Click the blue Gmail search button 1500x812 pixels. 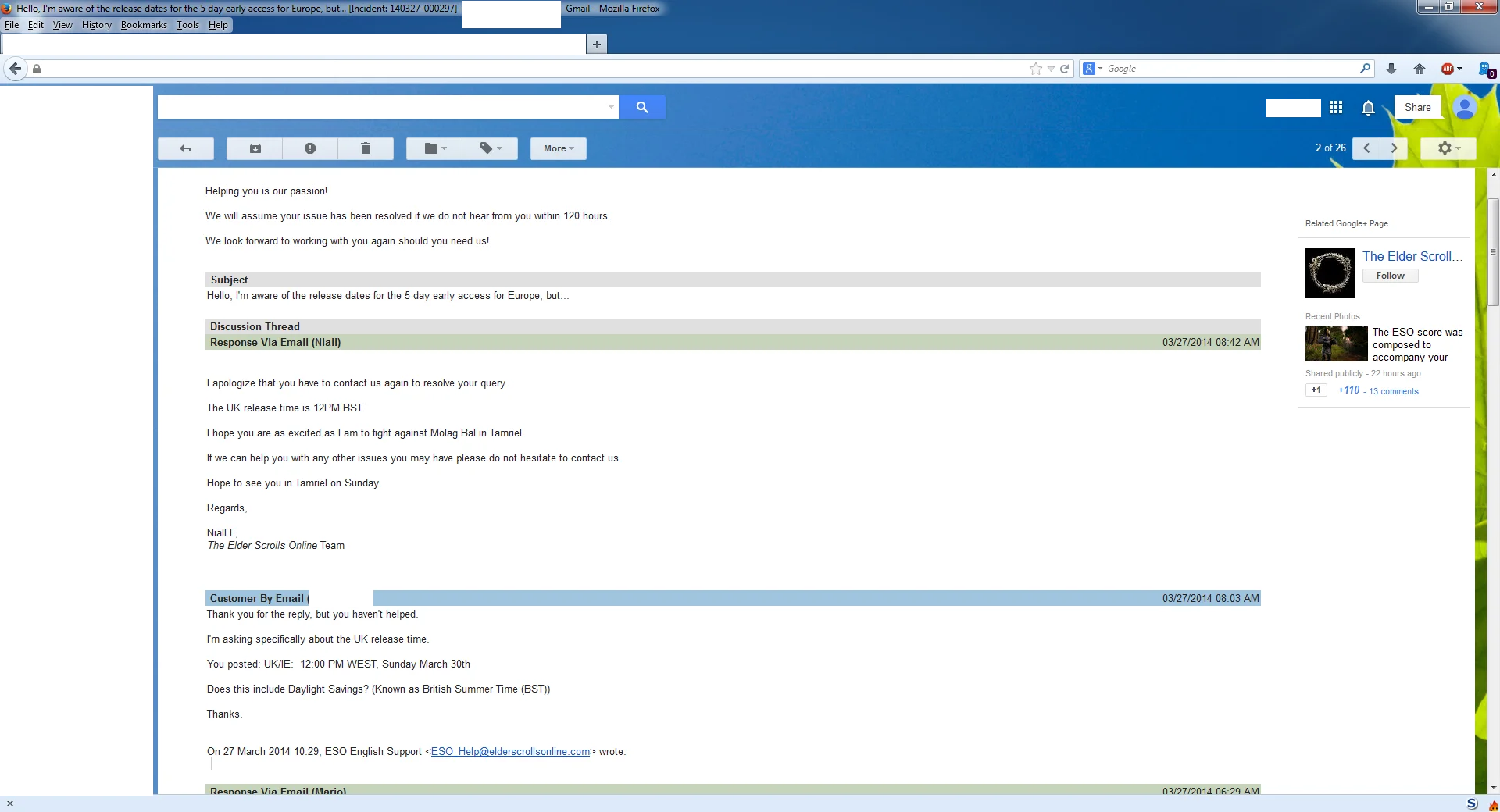642,107
